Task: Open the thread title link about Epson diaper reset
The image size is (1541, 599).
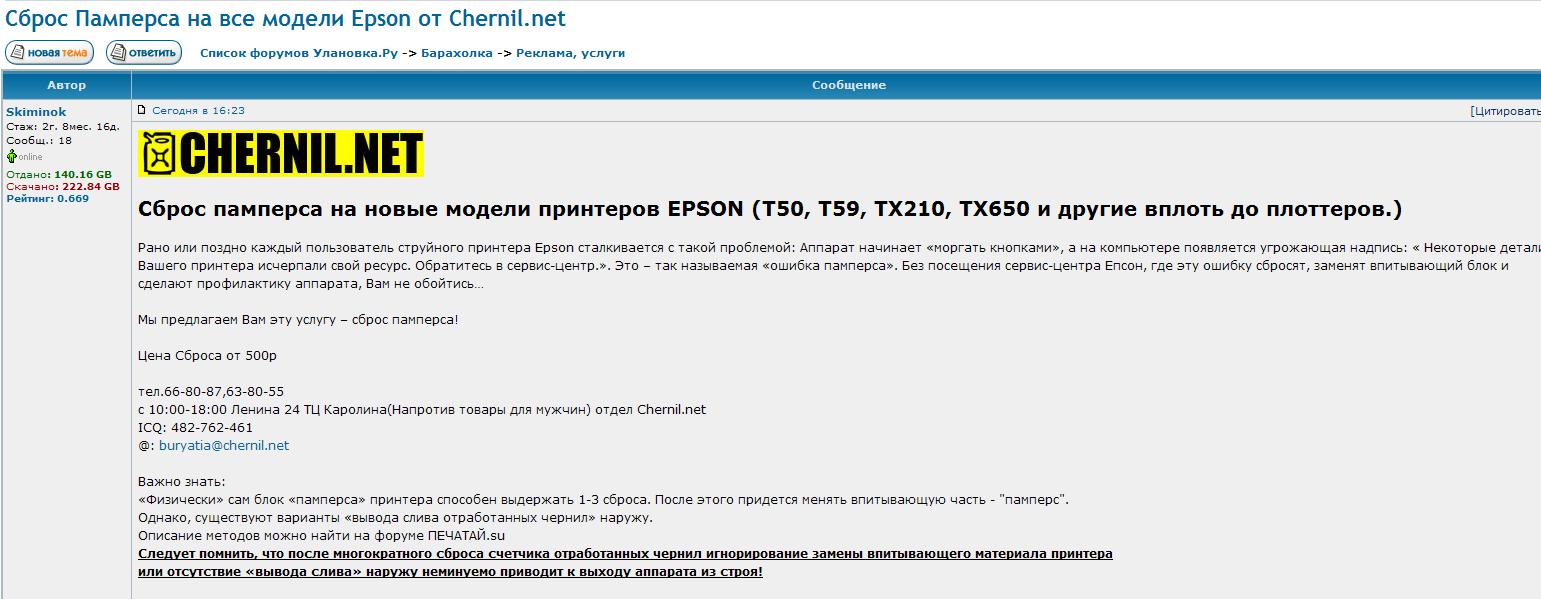Action: click(286, 18)
